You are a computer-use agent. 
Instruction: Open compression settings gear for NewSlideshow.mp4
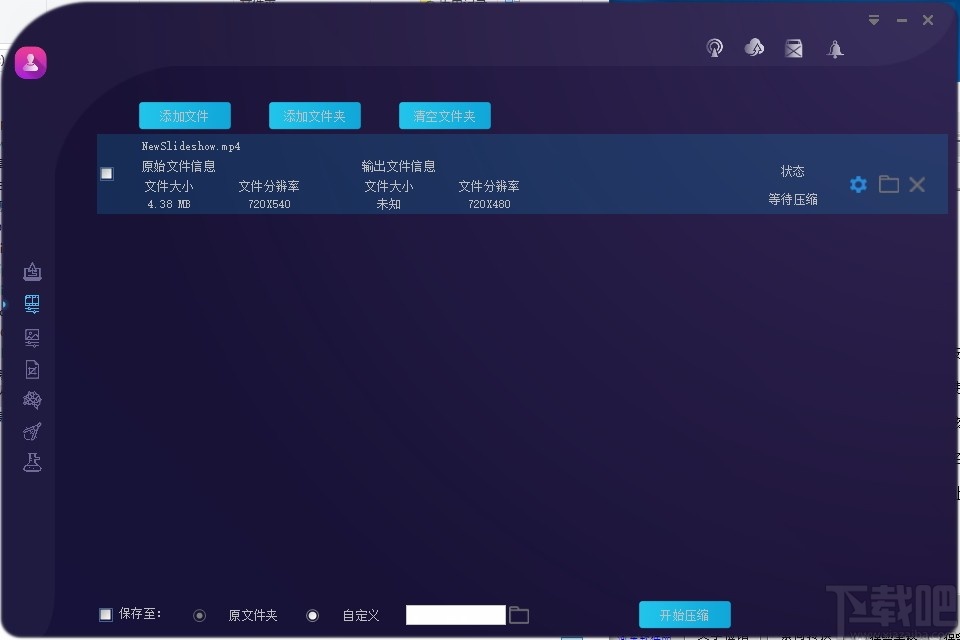point(858,184)
